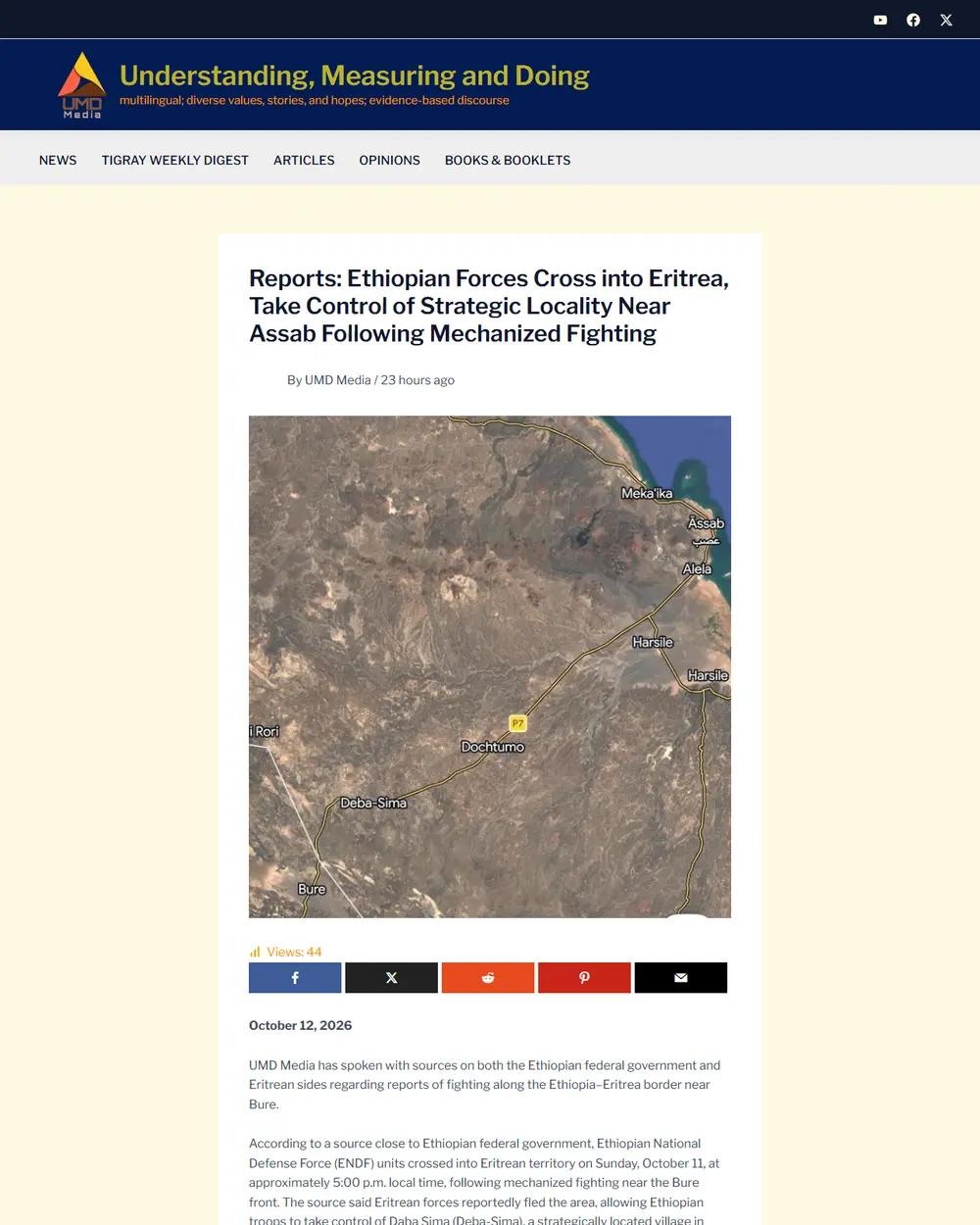Click the views bar chart icon
Image resolution: width=980 pixels, height=1225 pixels.
tap(255, 952)
